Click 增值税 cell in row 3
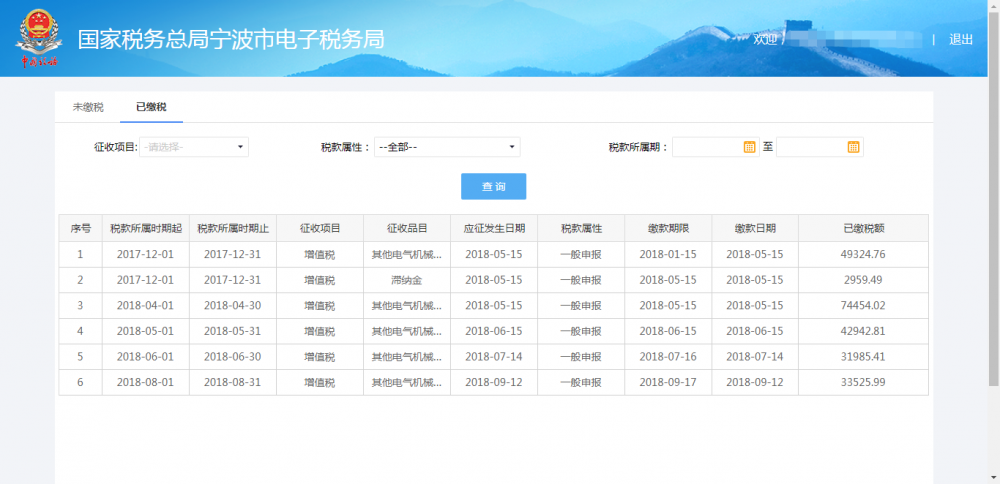 click(320, 305)
